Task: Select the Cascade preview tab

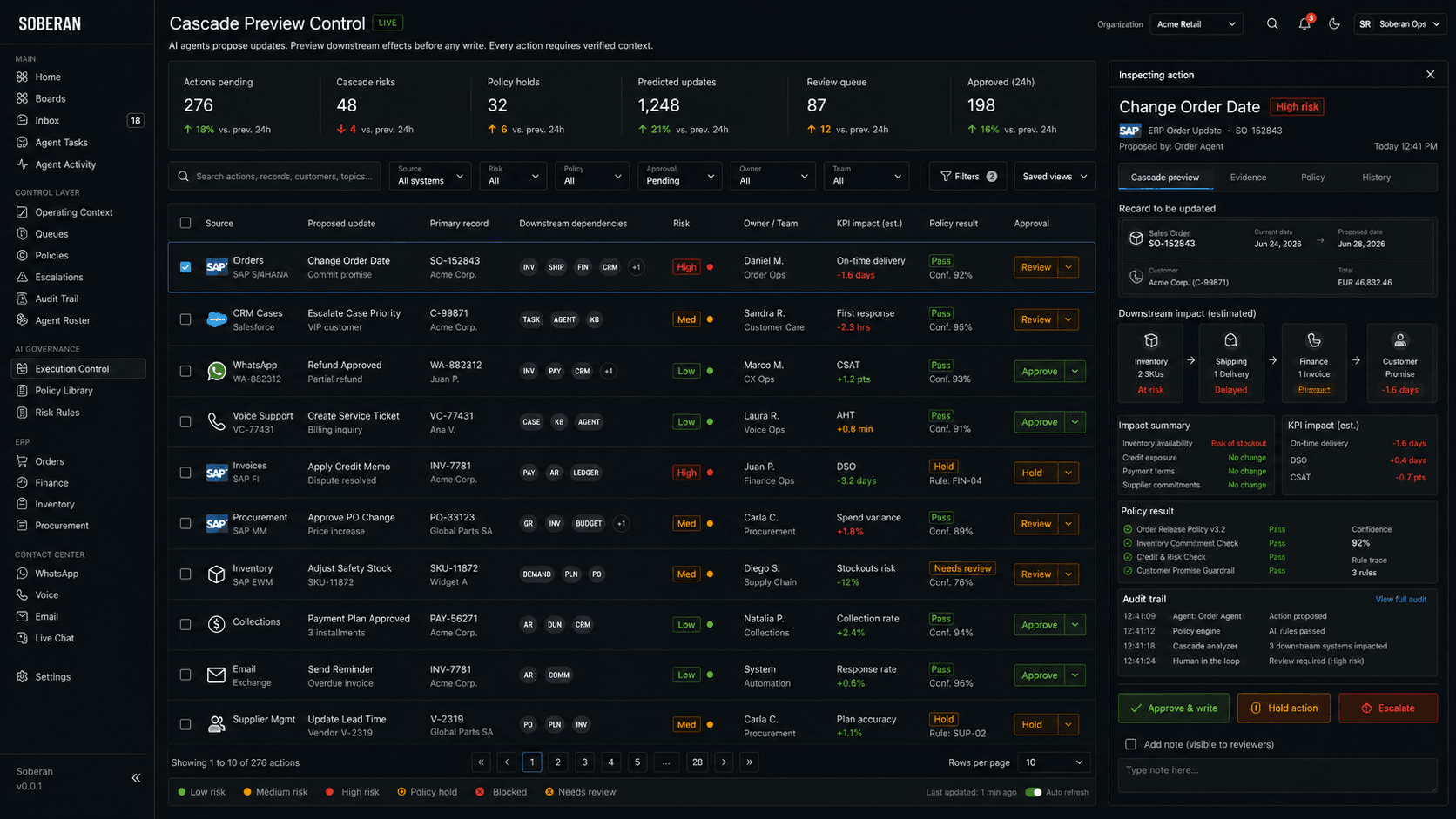Action: [1164, 178]
